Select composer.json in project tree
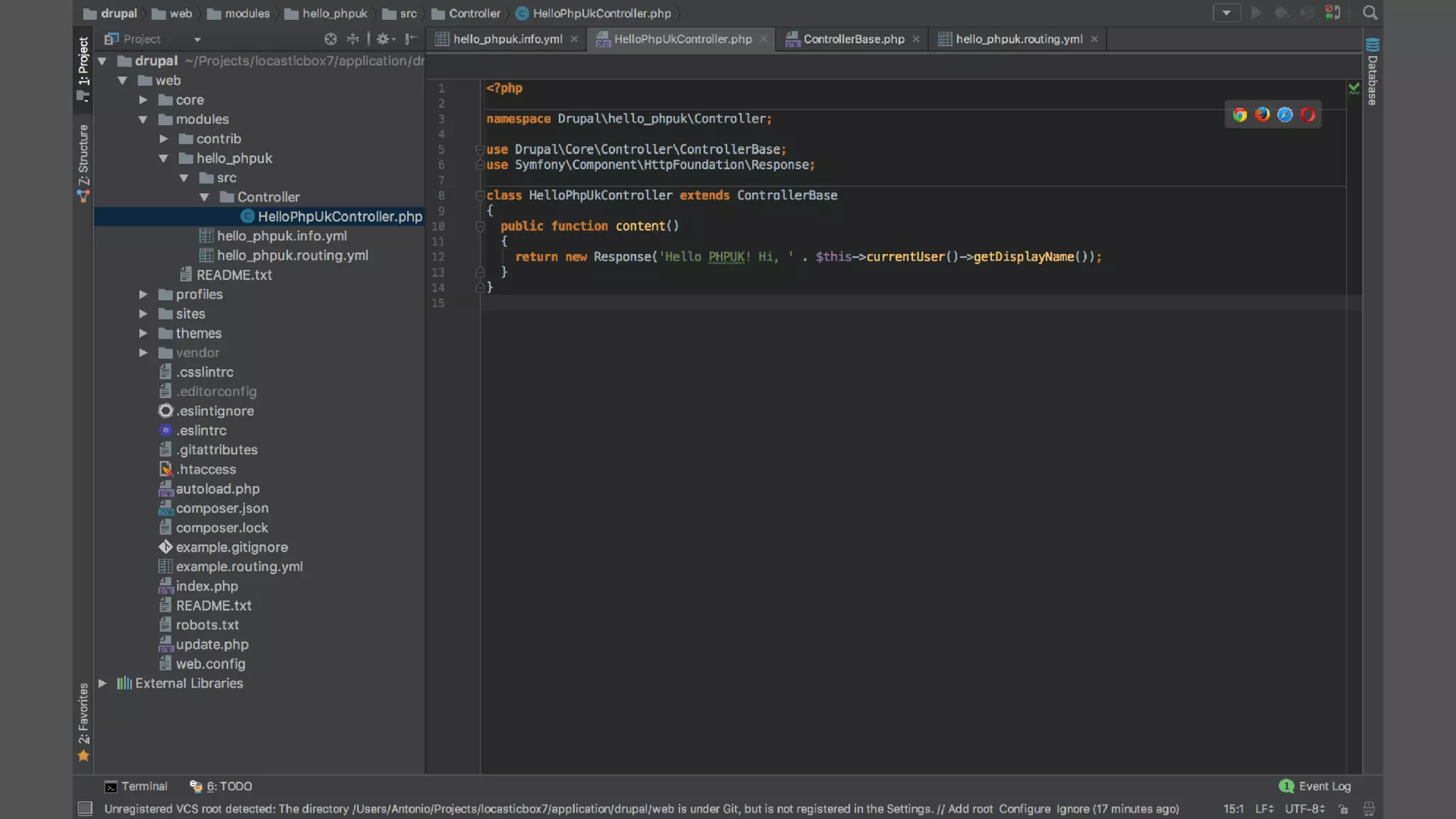 point(222,508)
